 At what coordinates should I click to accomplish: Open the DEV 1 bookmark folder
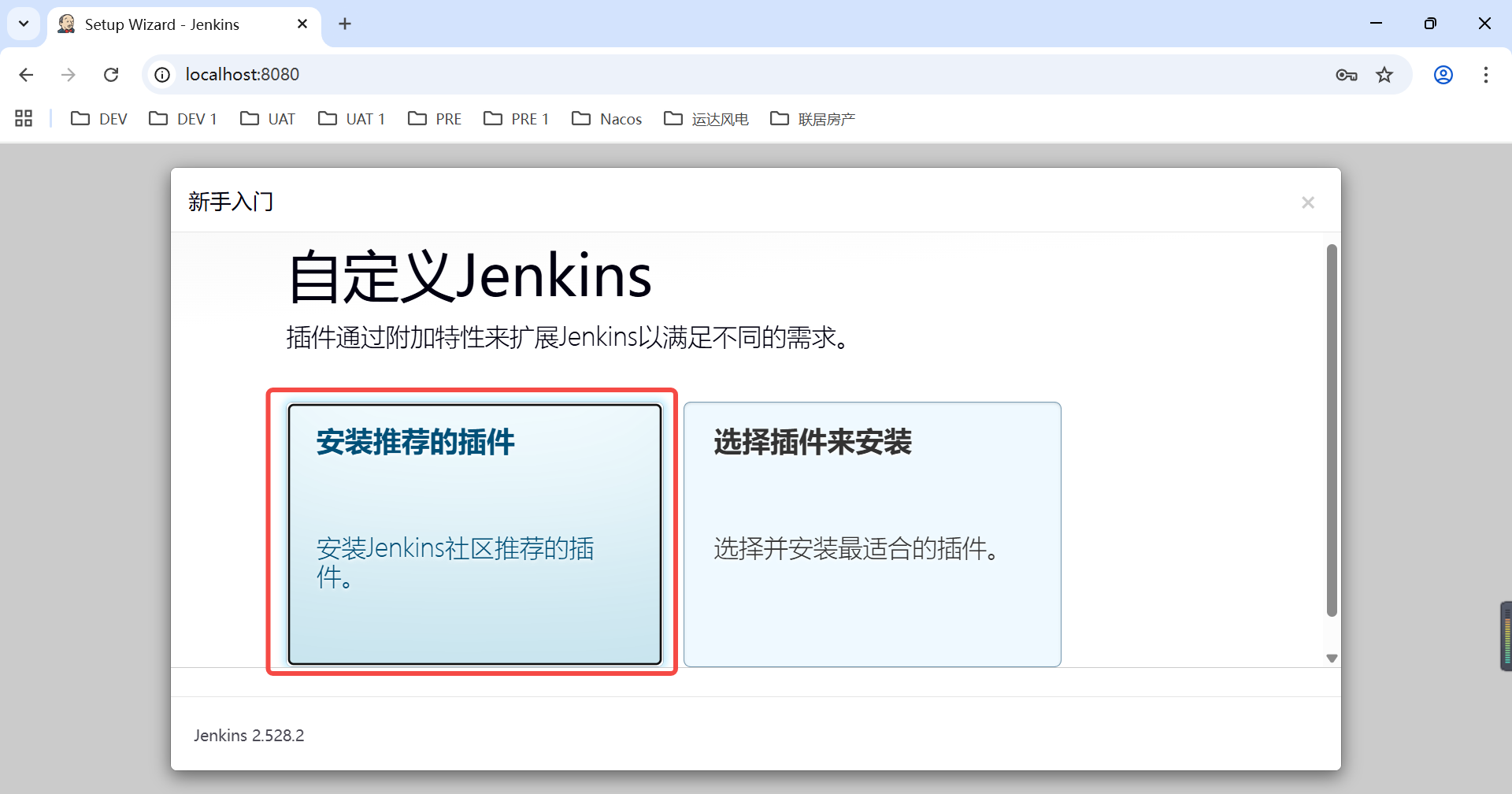(183, 119)
